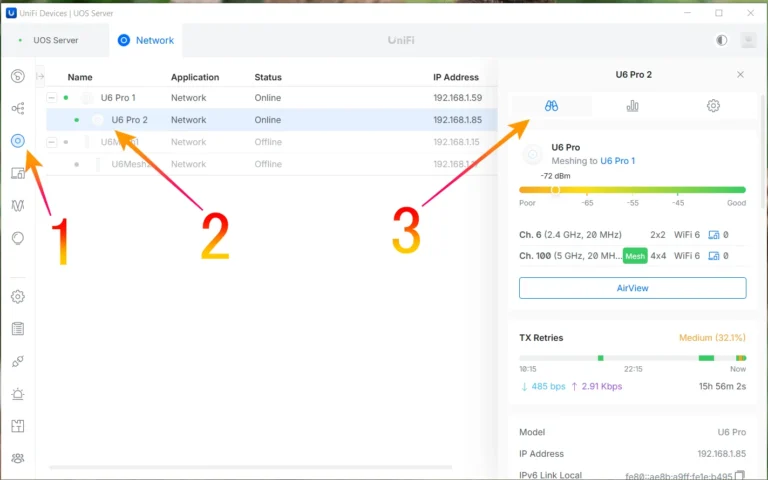The height and width of the screenshot is (480, 768).
Task: Sort by the IP Address column header
Action: click(x=456, y=77)
